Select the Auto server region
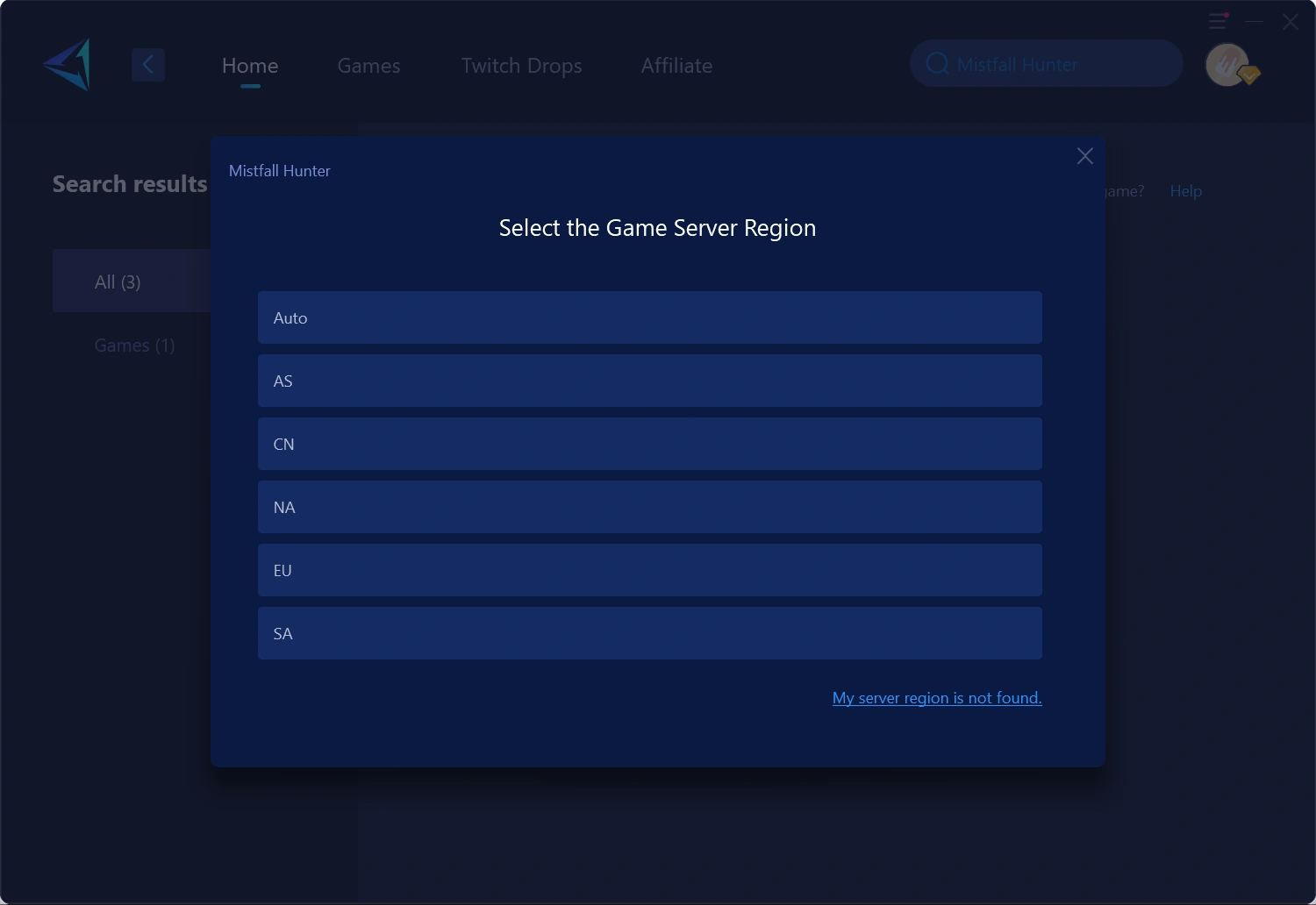Screen dimensions: 1316x905 (x=650, y=317)
